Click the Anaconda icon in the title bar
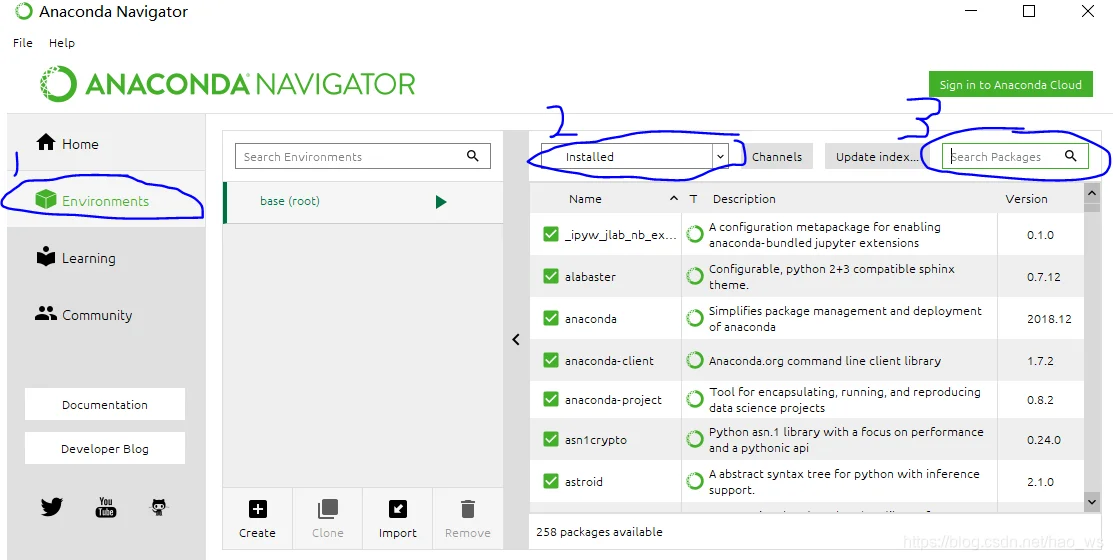 [23, 11]
